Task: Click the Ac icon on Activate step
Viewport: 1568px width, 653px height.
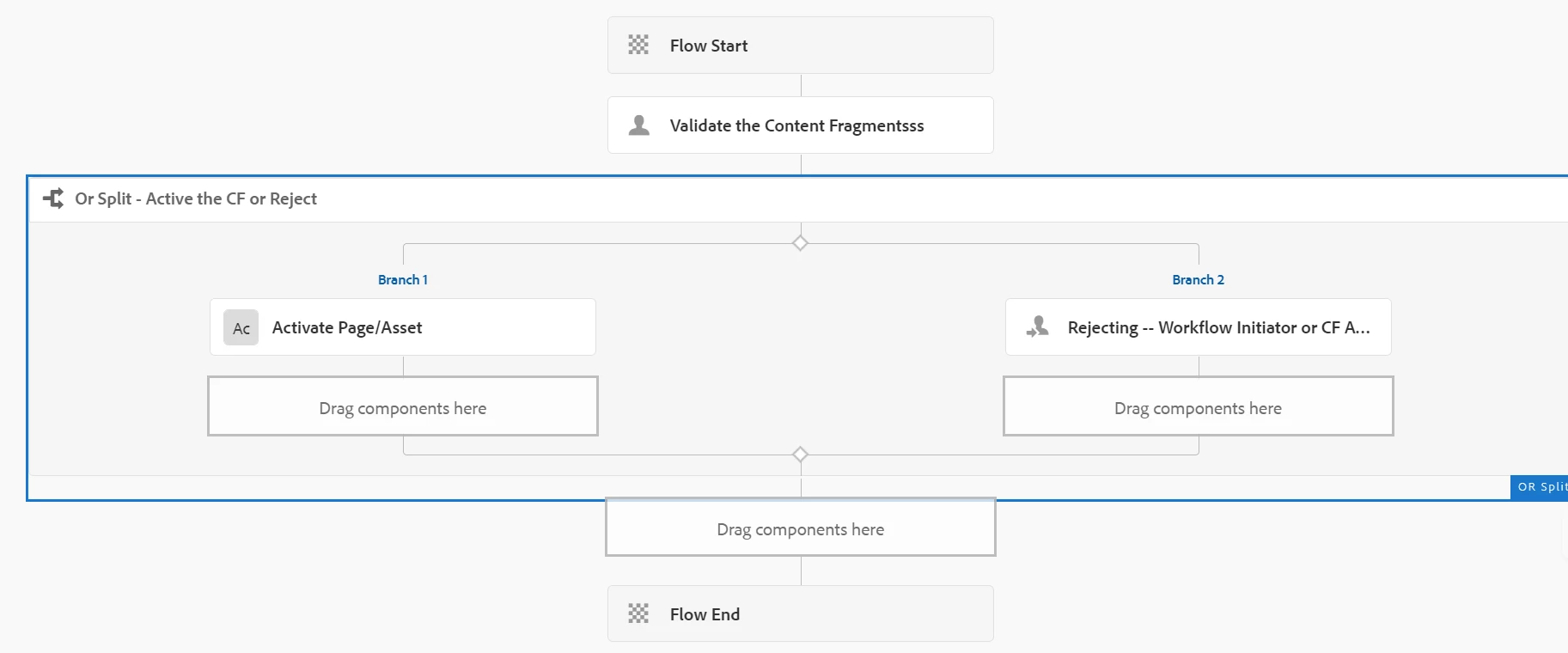Action: (241, 327)
